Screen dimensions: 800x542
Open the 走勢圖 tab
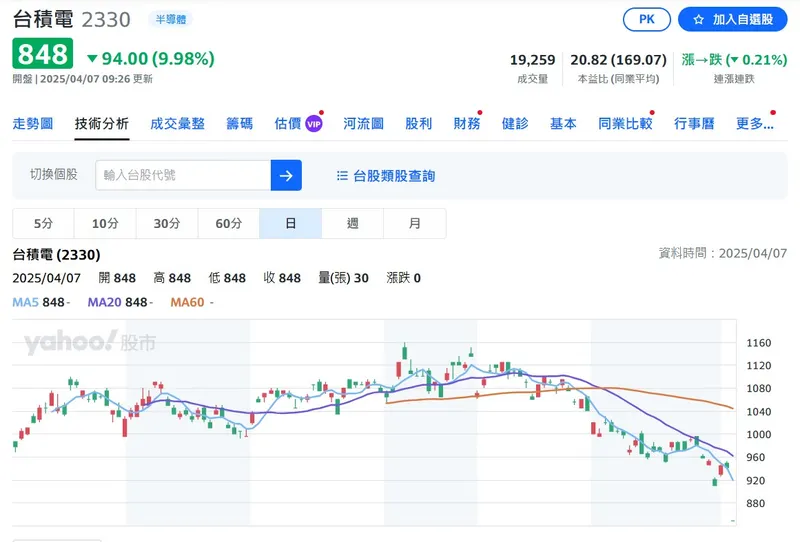tap(32, 124)
